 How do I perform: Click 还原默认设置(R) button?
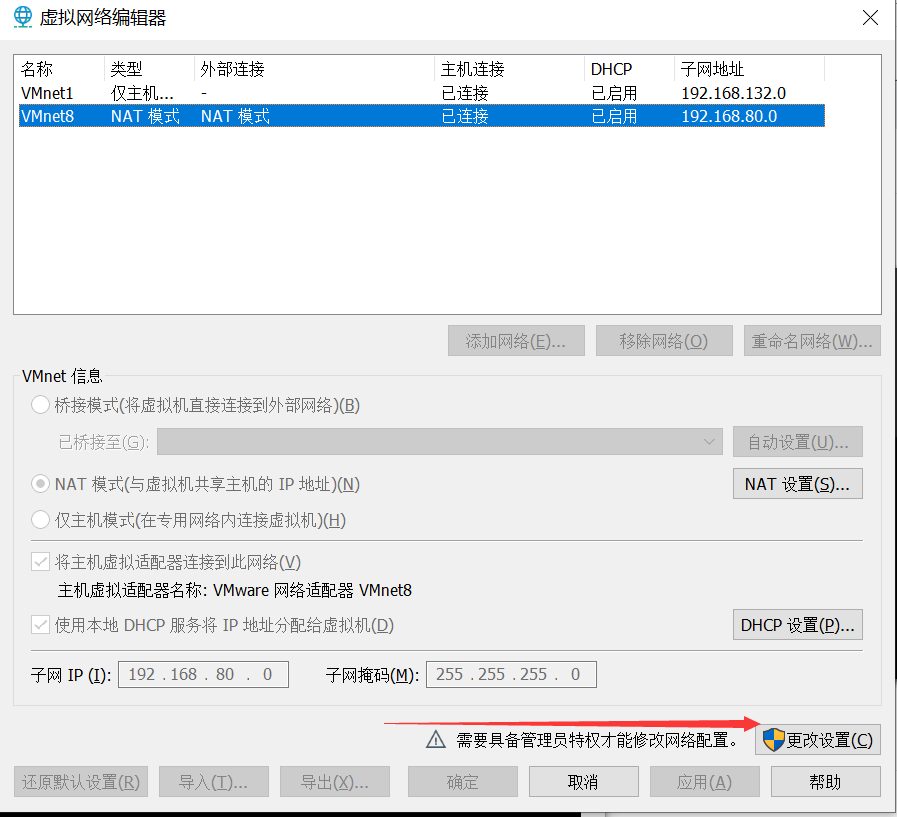coord(81,782)
